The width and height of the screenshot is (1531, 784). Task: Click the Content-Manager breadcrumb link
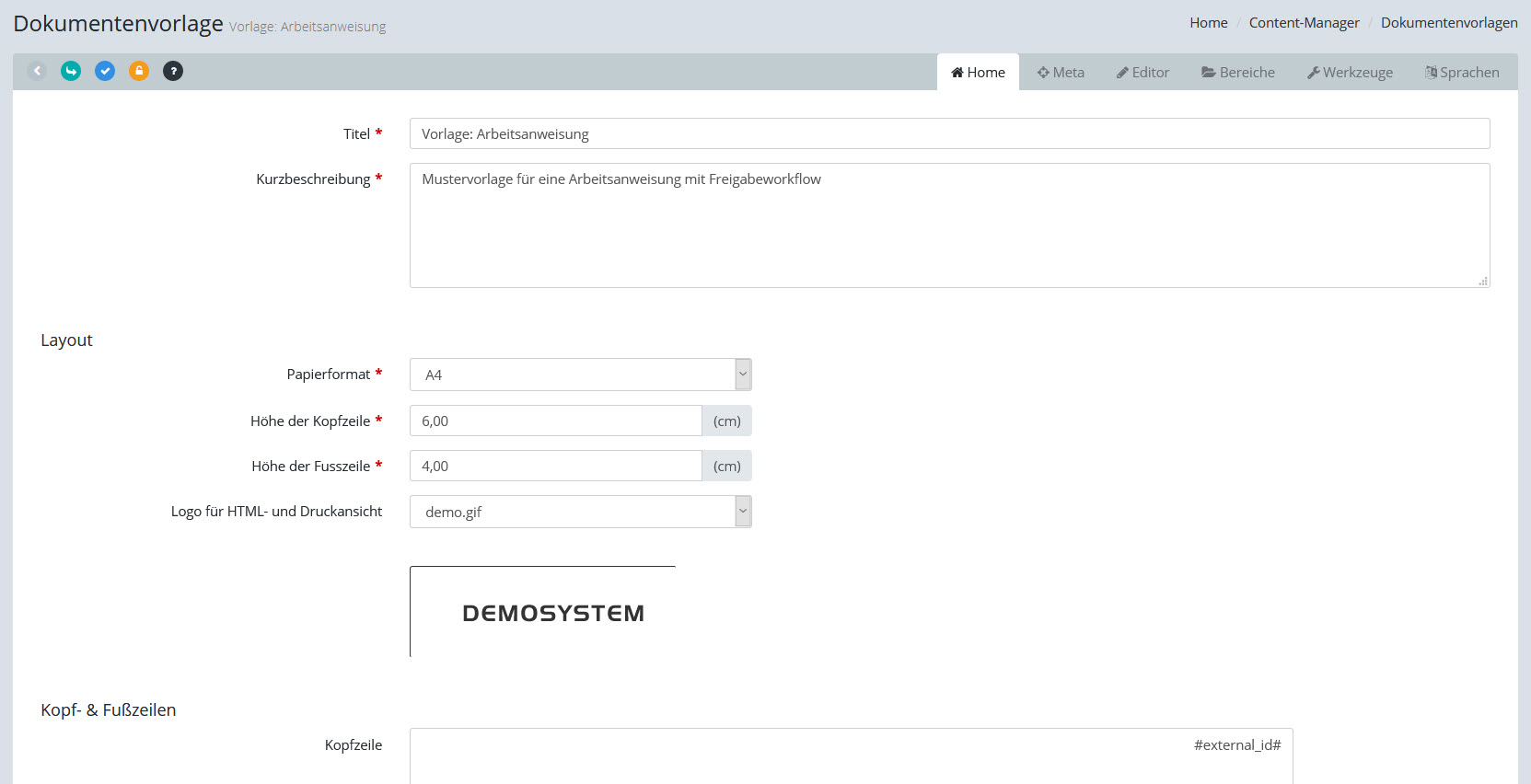coord(1304,23)
